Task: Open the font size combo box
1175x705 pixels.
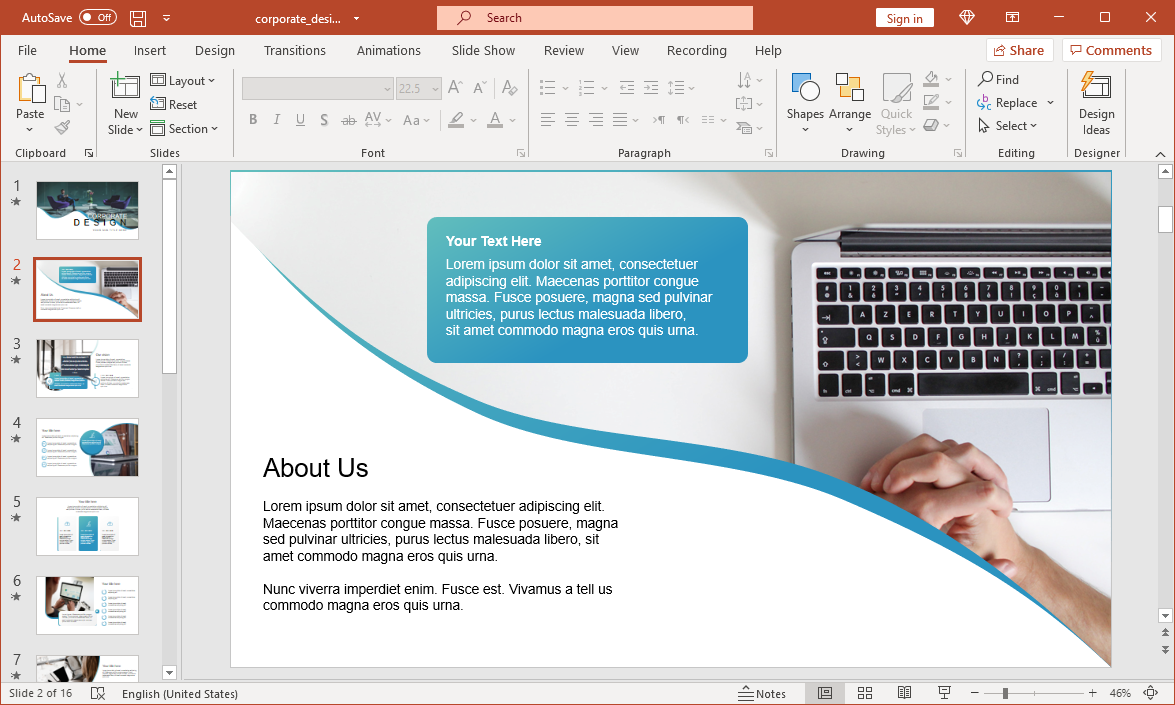Action: coord(418,89)
